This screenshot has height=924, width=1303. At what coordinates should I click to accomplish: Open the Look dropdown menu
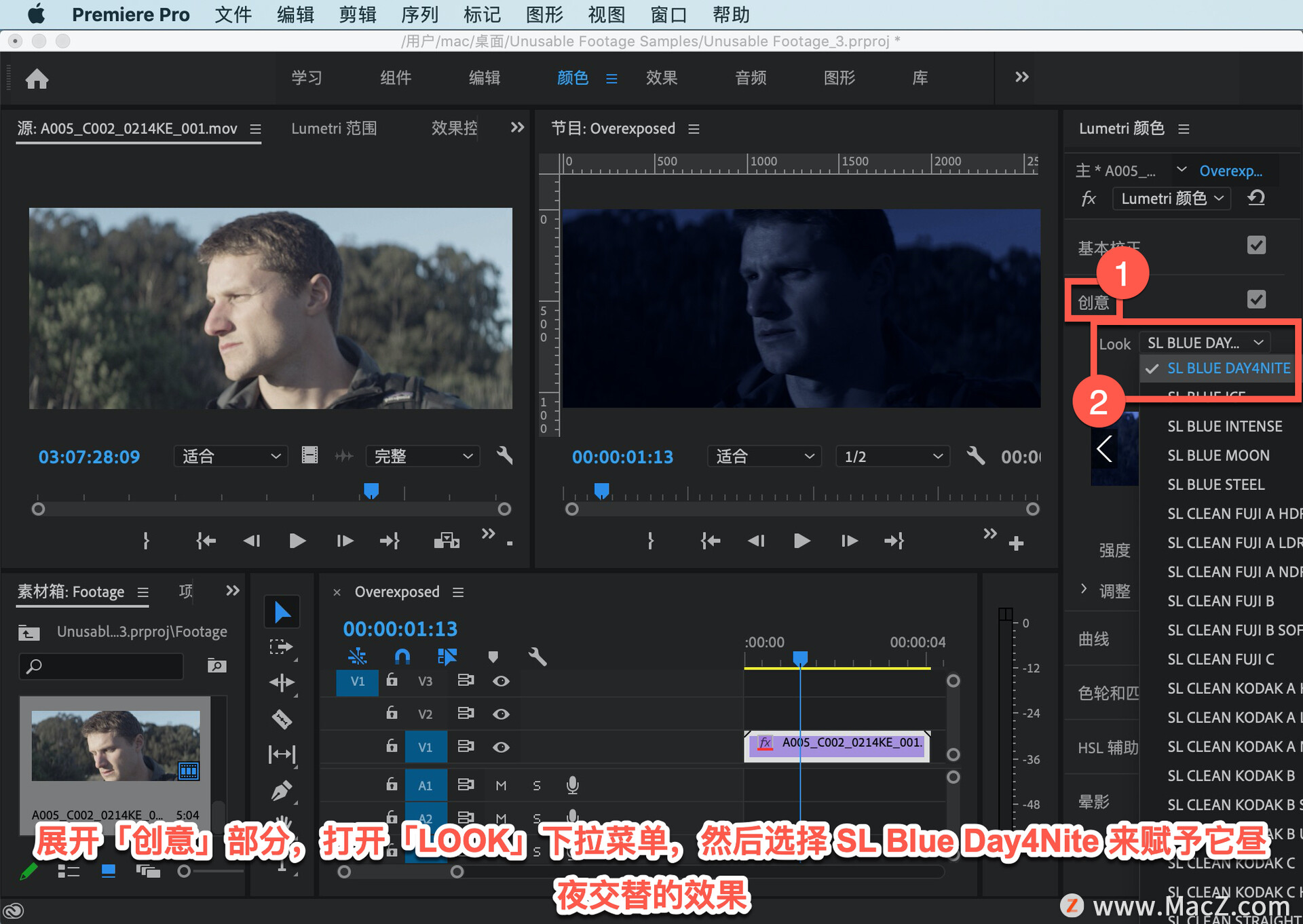click(1204, 343)
